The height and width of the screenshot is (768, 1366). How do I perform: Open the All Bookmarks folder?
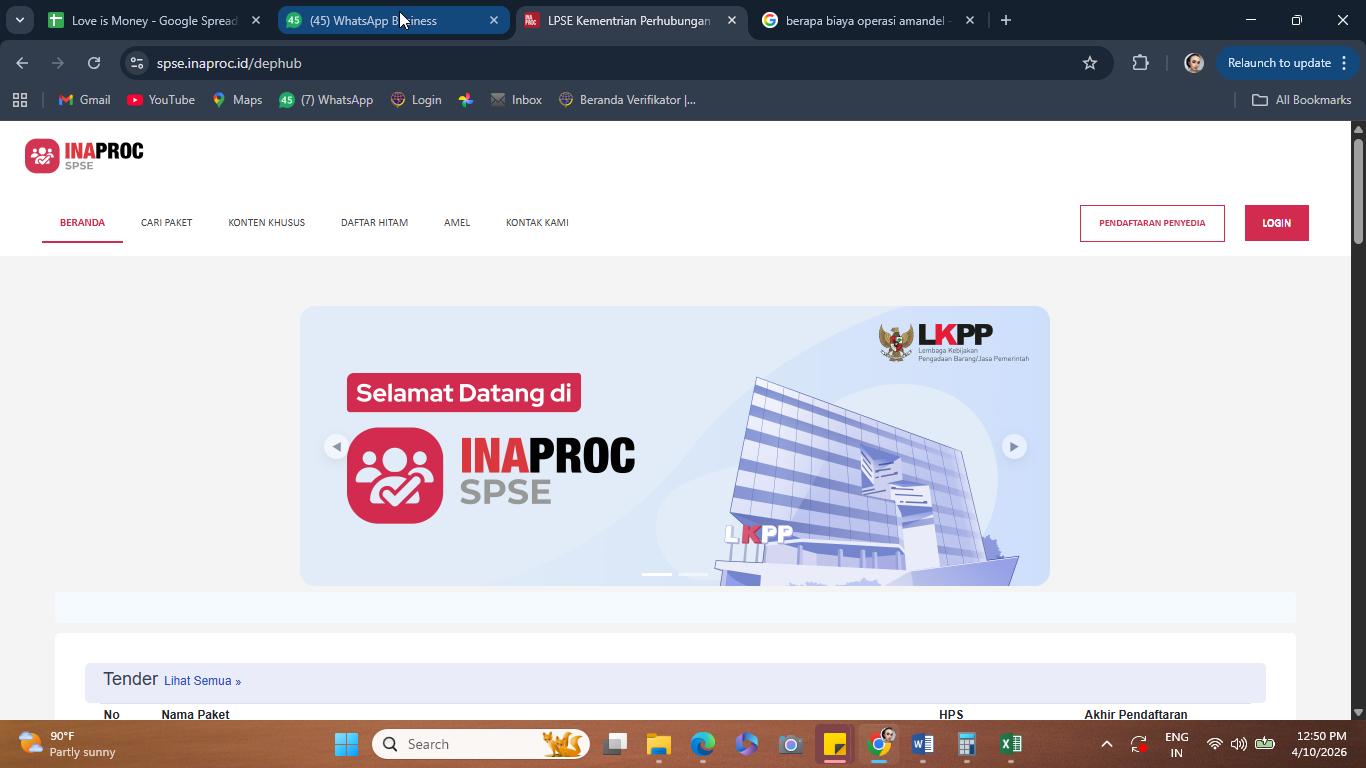point(1302,100)
